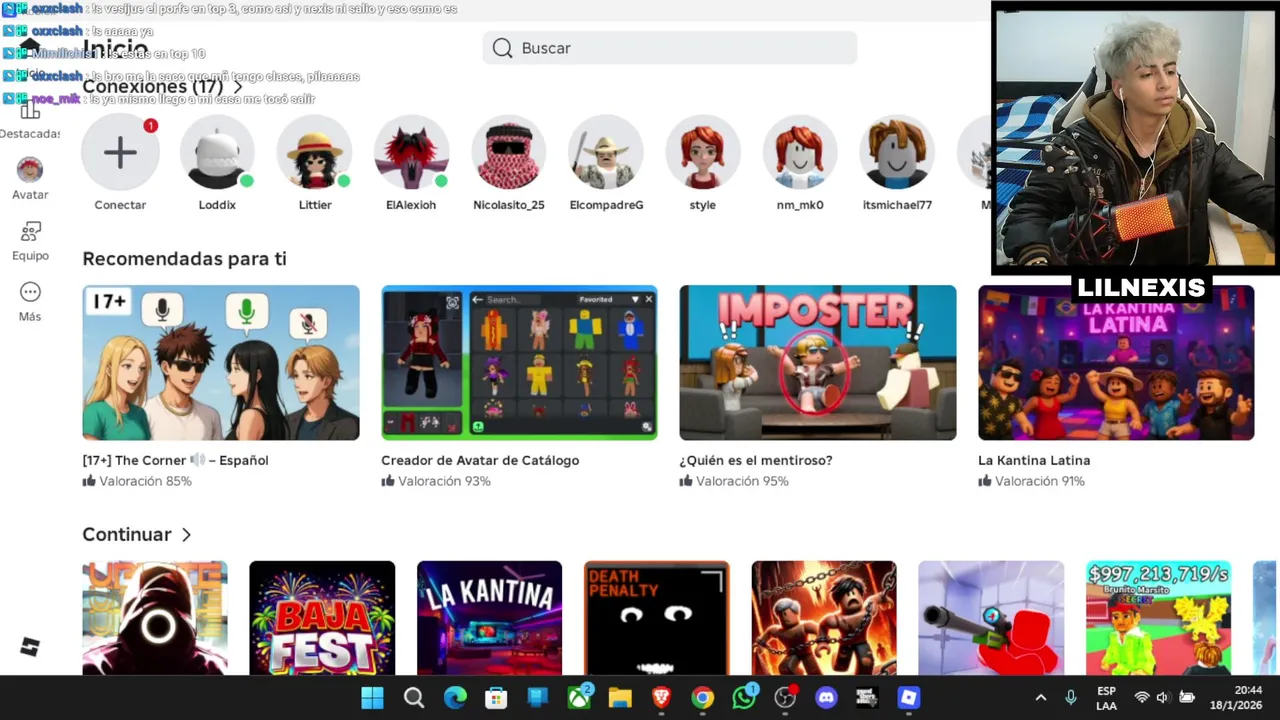Image resolution: width=1280 pixels, height=720 pixels.
Task: Open the Más menu in the sidebar
Action: pos(30,301)
